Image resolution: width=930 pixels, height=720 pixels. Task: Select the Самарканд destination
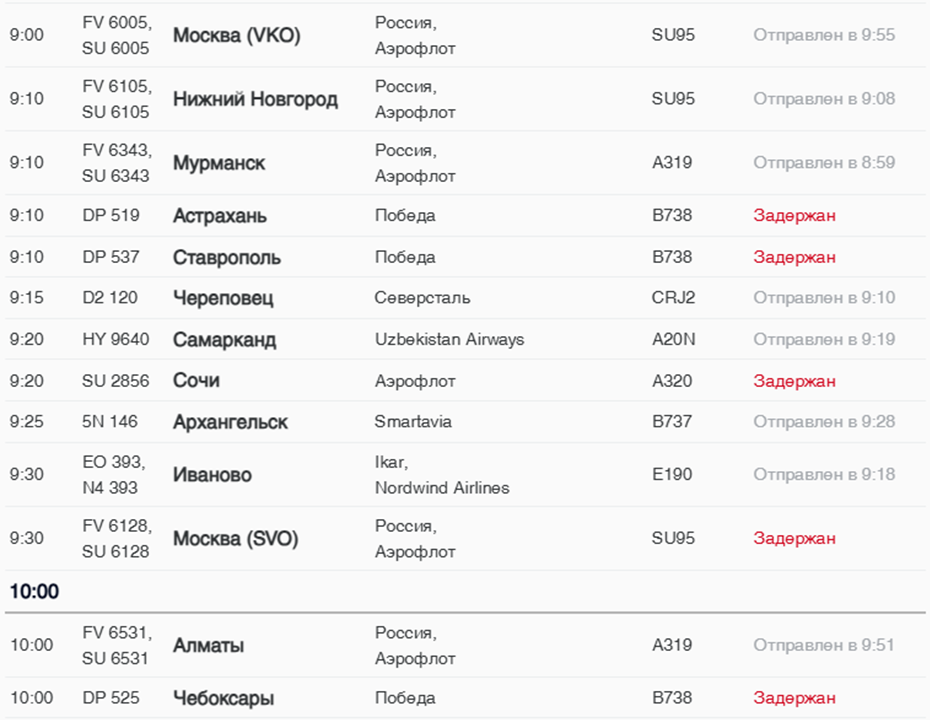[224, 340]
